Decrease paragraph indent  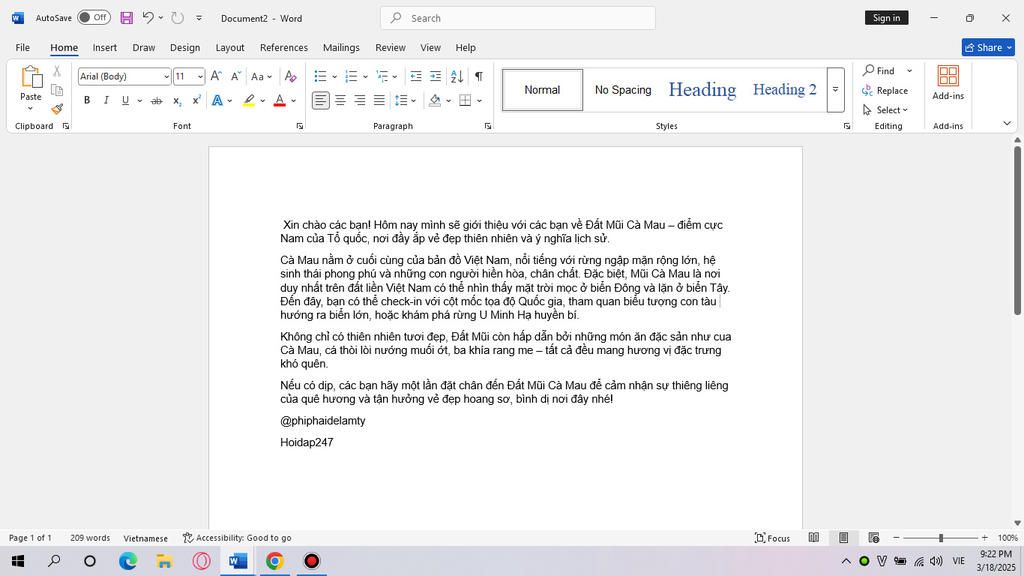pos(415,76)
